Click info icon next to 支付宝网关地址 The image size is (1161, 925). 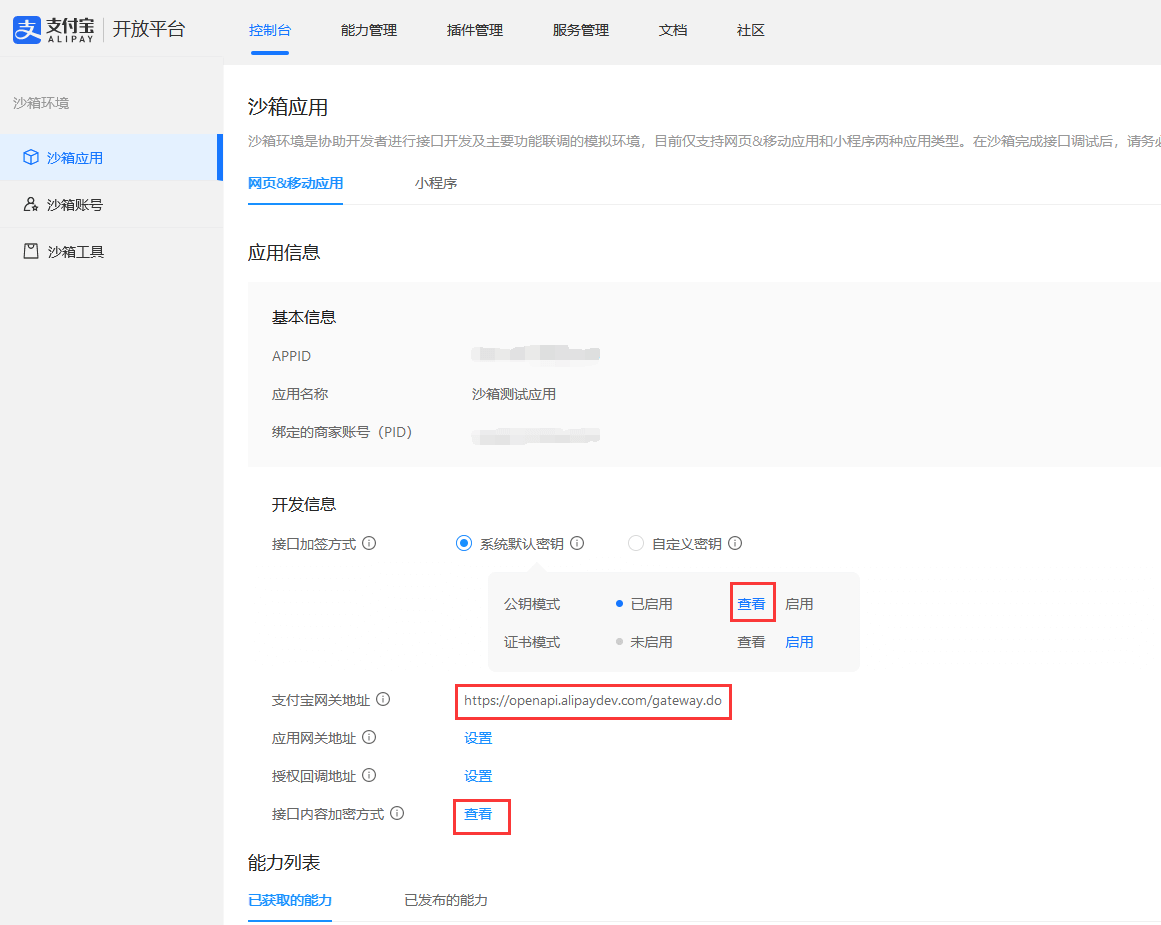(383, 699)
